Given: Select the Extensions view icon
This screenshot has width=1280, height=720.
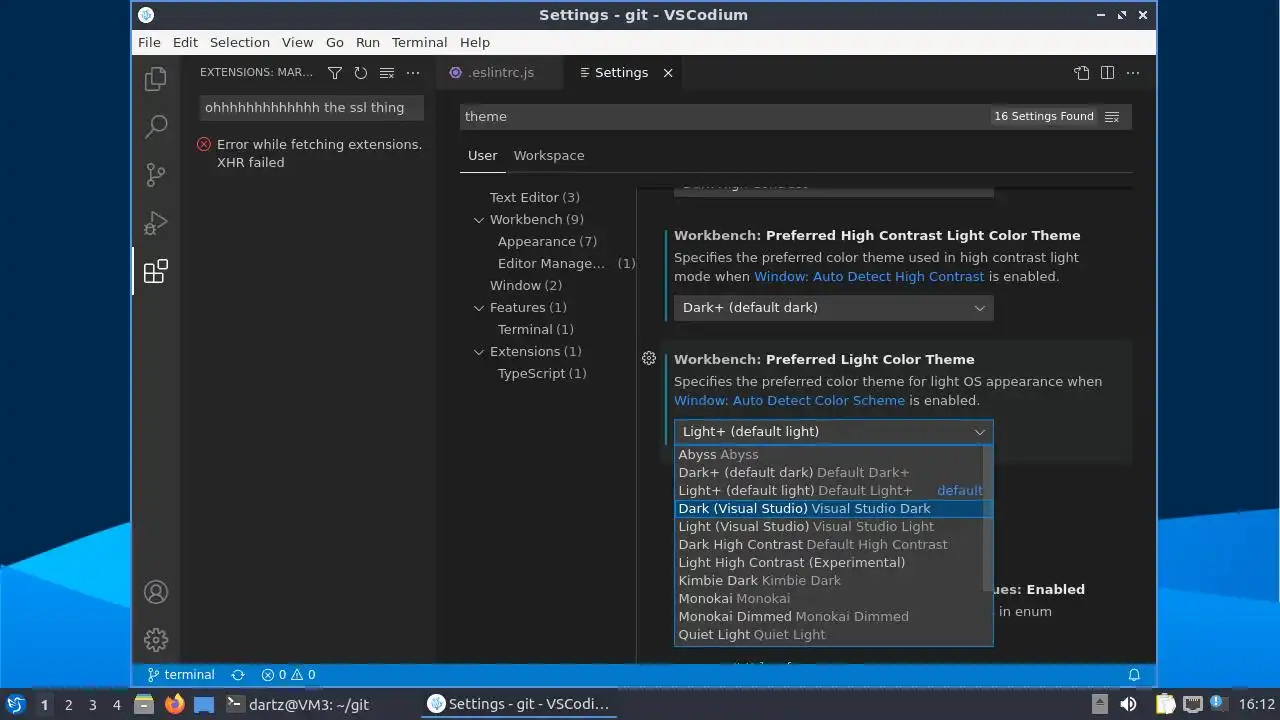Looking at the screenshot, I should click(155, 271).
